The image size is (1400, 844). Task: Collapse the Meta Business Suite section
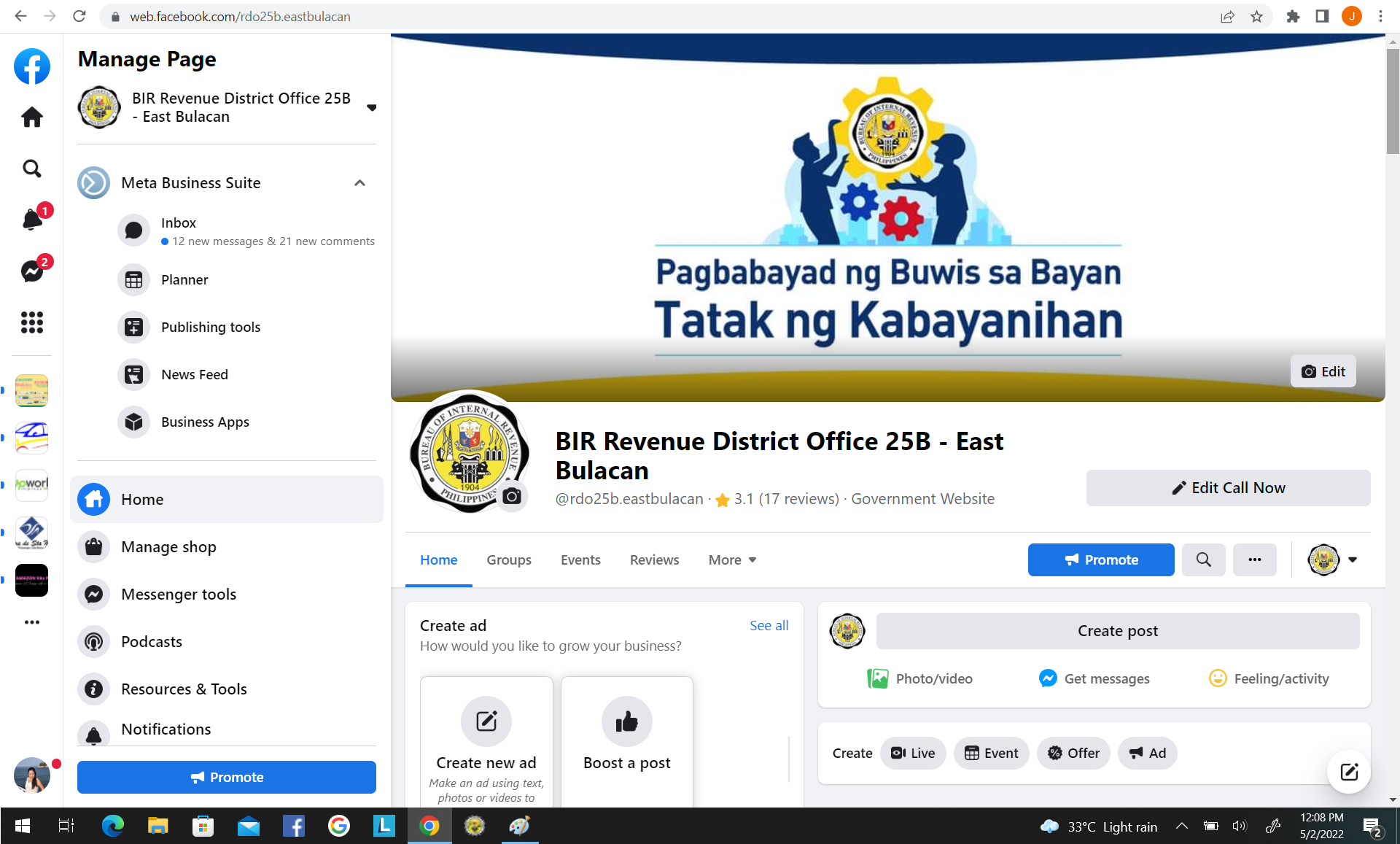tap(359, 183)
